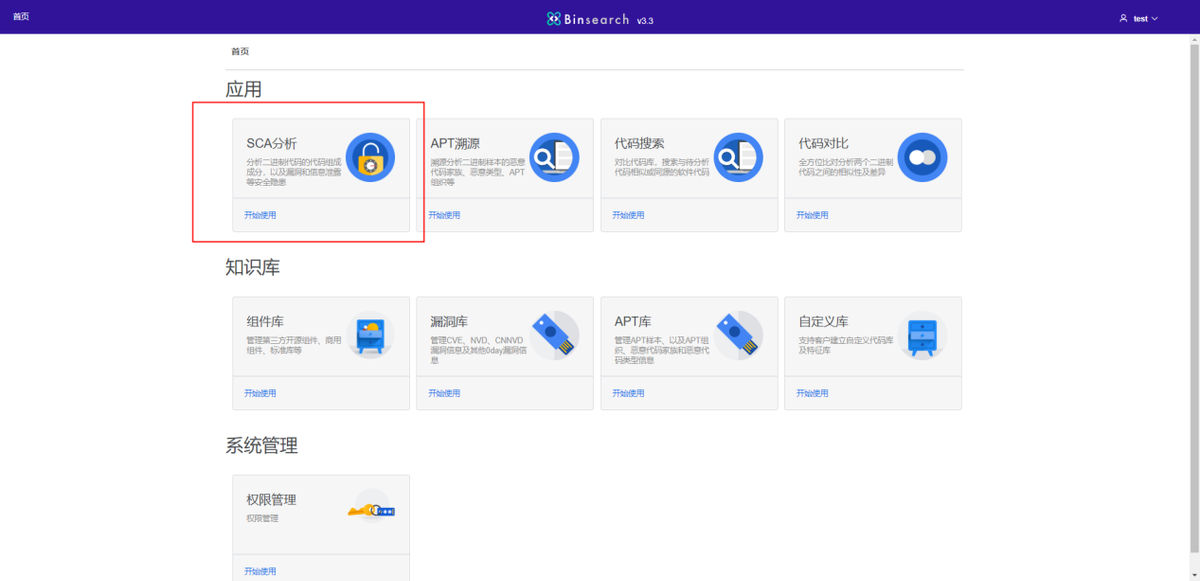Click the SCA分析 lock icon
This screenshot has width=1200, height=581.
point(370,157)
